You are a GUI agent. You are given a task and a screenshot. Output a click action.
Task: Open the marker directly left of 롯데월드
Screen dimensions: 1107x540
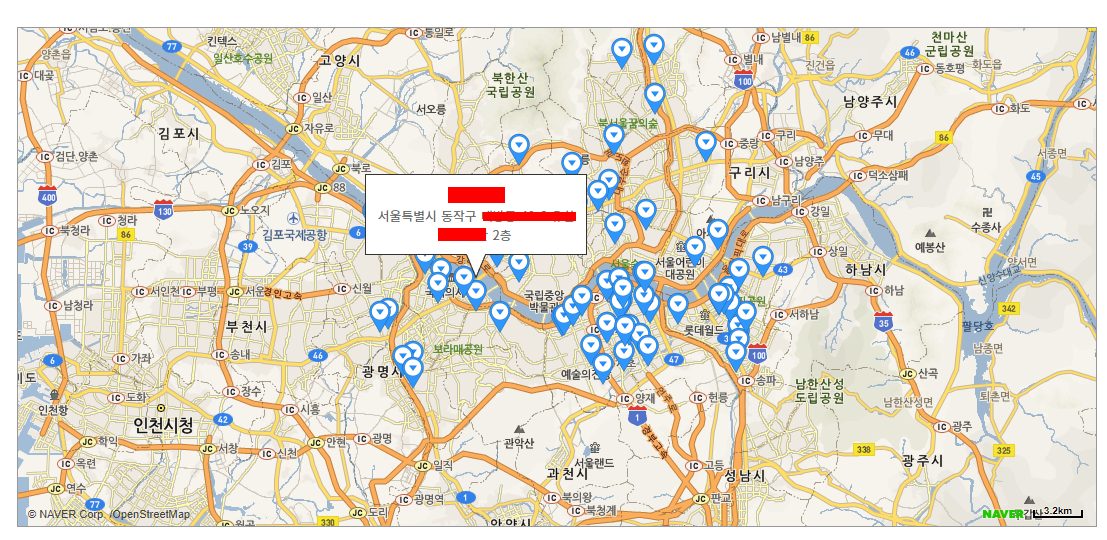click(678, 306)
